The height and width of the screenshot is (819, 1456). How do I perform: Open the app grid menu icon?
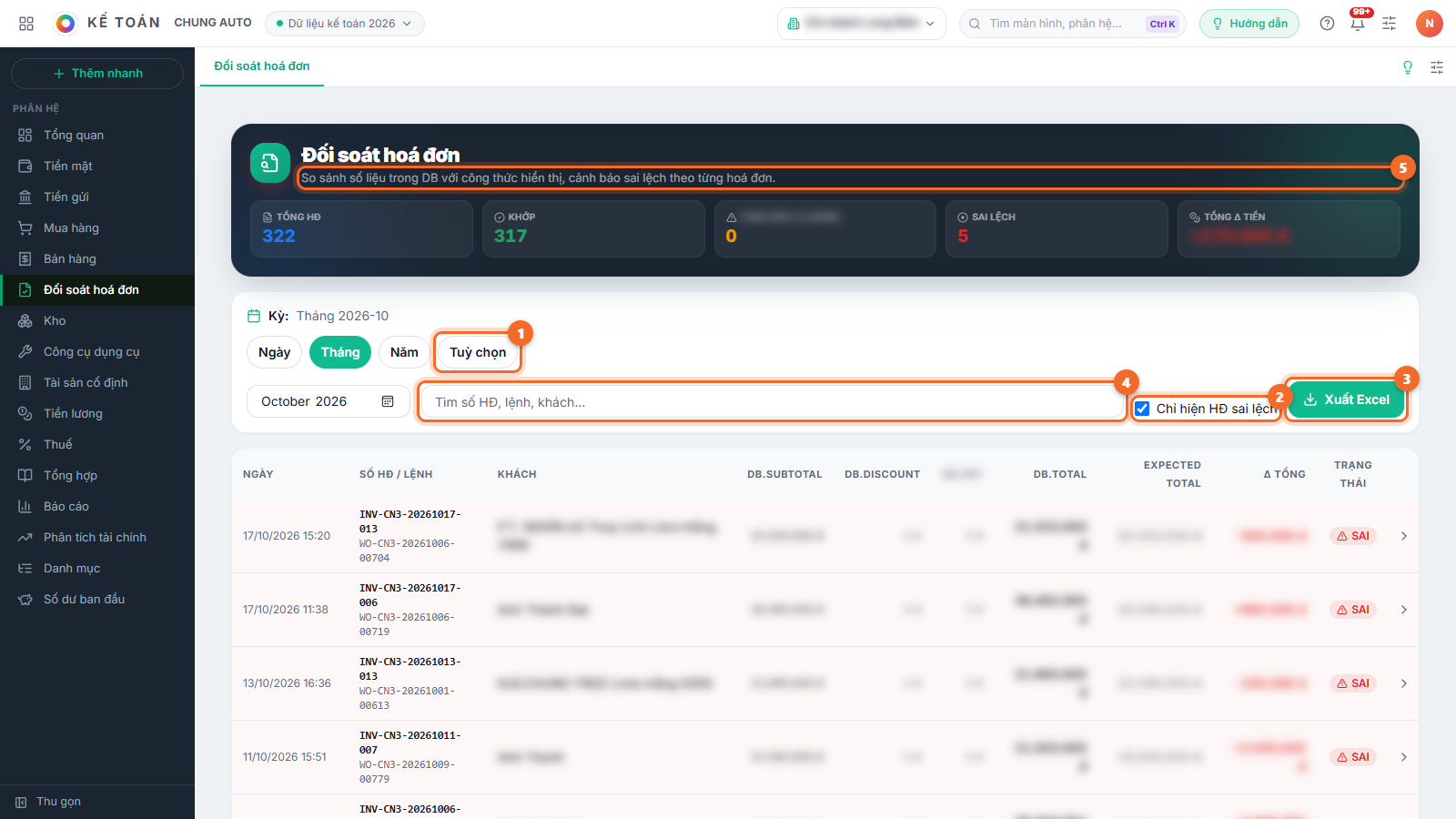pos(26,24)
